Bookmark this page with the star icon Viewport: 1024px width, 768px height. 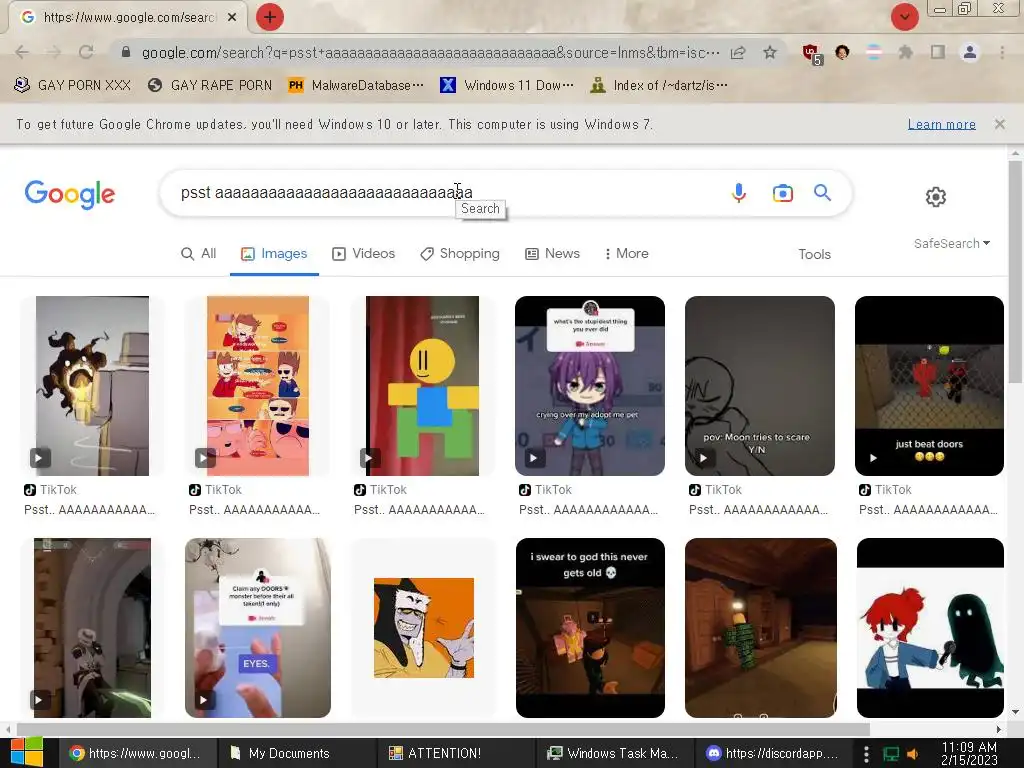pyautogui.click(x=770, y=52)
